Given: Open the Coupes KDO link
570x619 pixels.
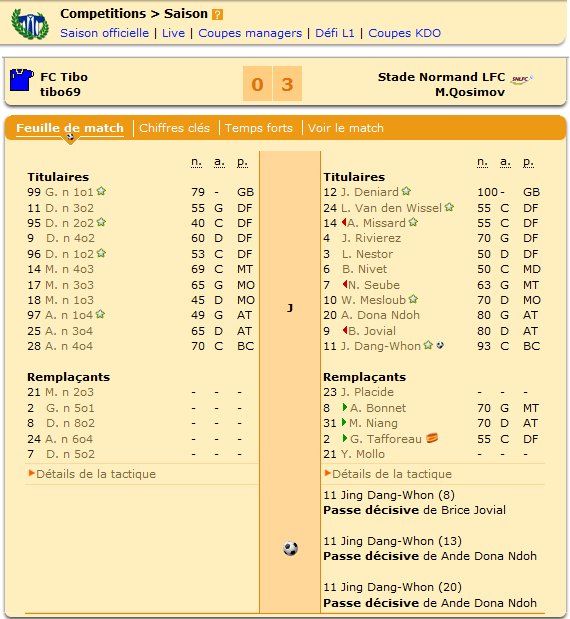Looking at the screenshot, I should tap(405, 33).
